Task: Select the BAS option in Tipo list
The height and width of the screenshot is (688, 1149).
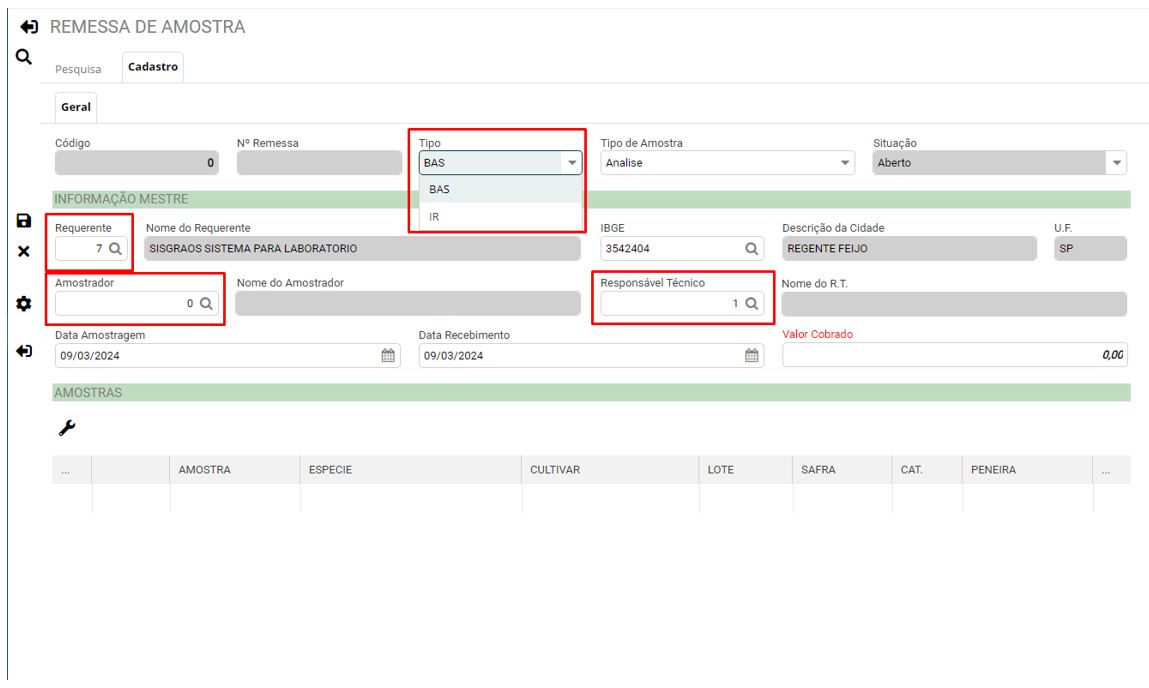Action: tap(439, 189)
